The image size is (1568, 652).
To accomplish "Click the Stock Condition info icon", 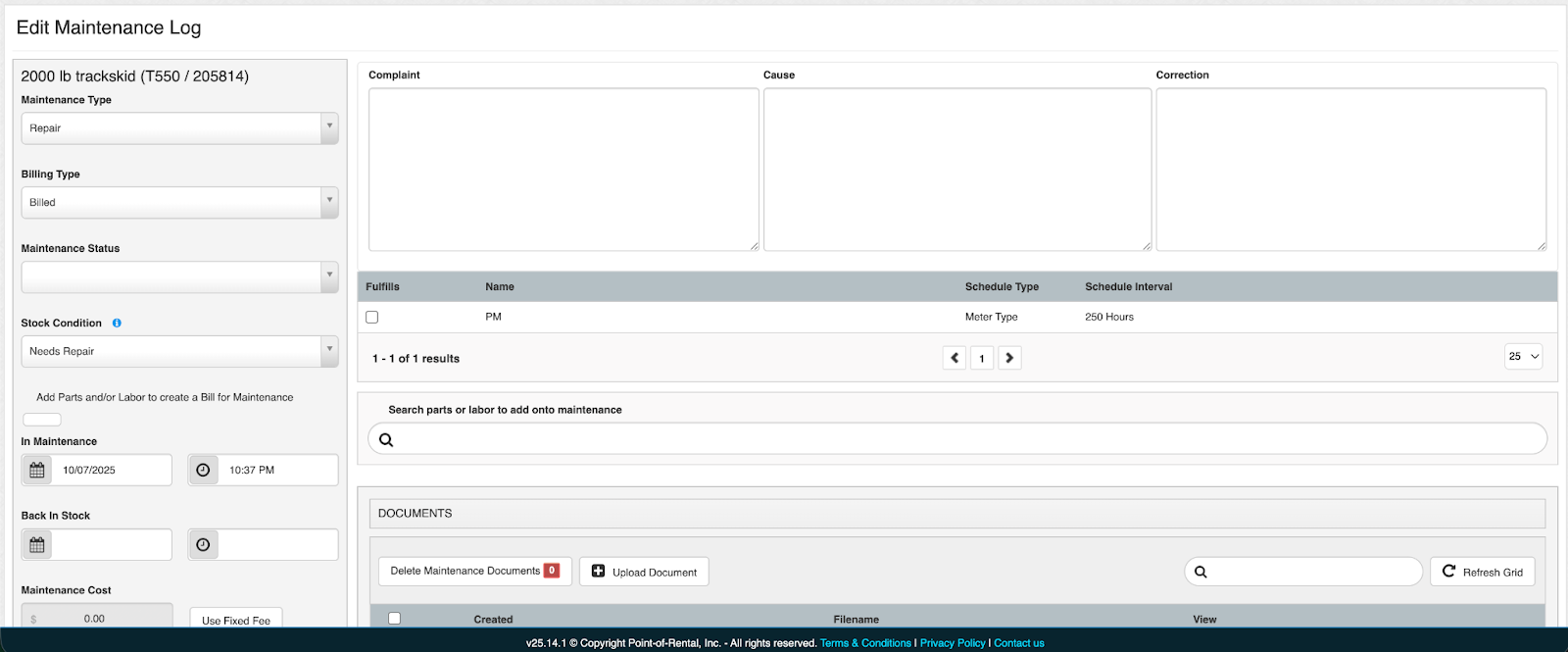I will (117, 324).
